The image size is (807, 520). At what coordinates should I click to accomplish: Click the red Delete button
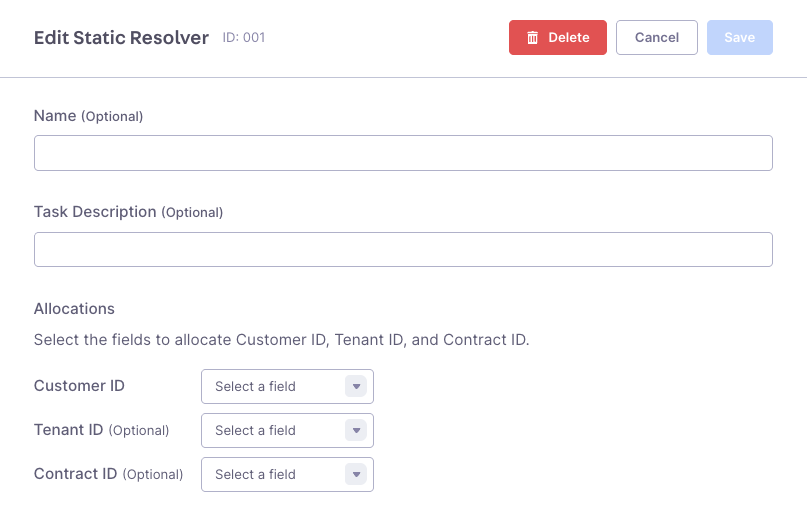click(557, 38)
